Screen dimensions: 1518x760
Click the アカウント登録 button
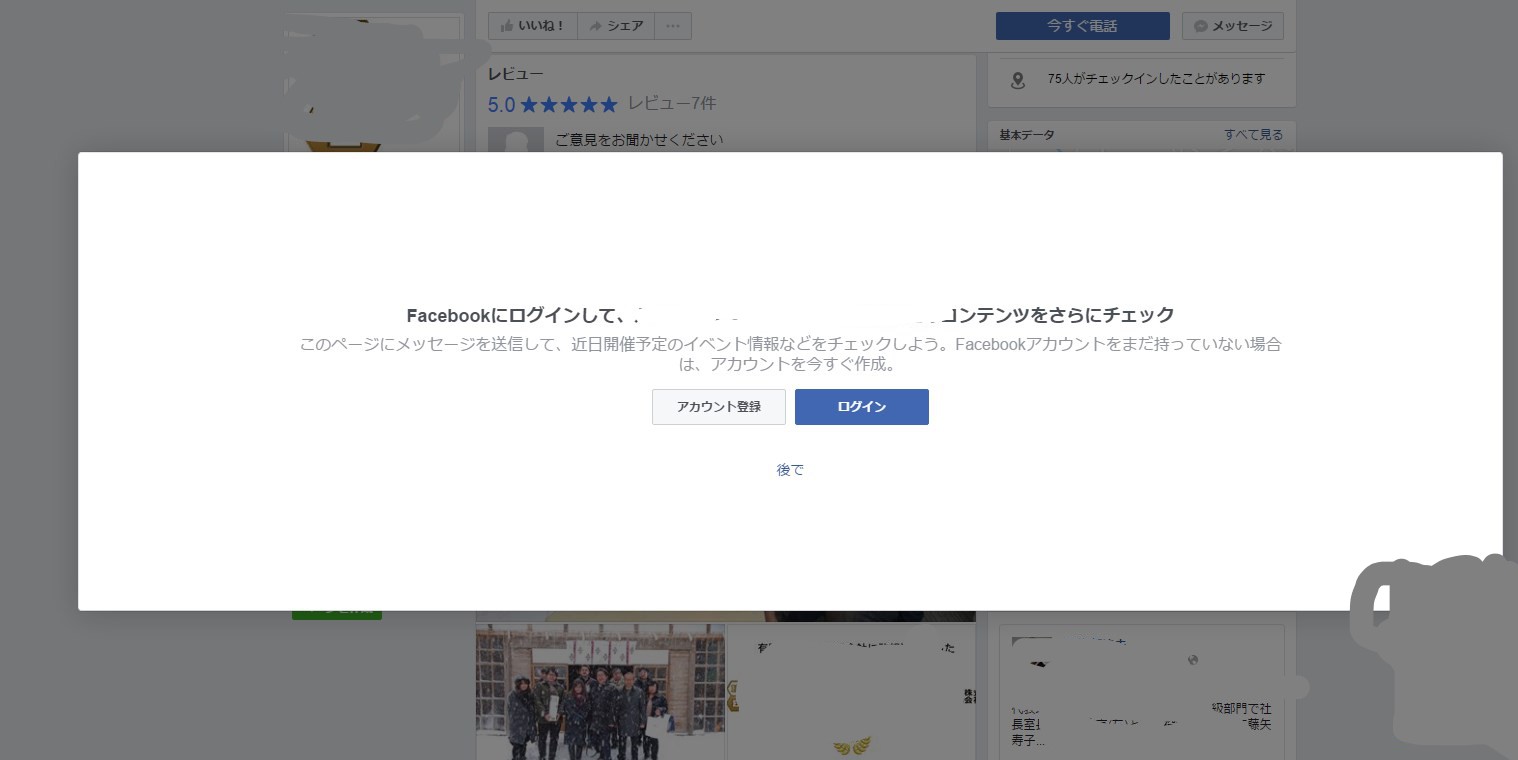(x=718, y=407)
